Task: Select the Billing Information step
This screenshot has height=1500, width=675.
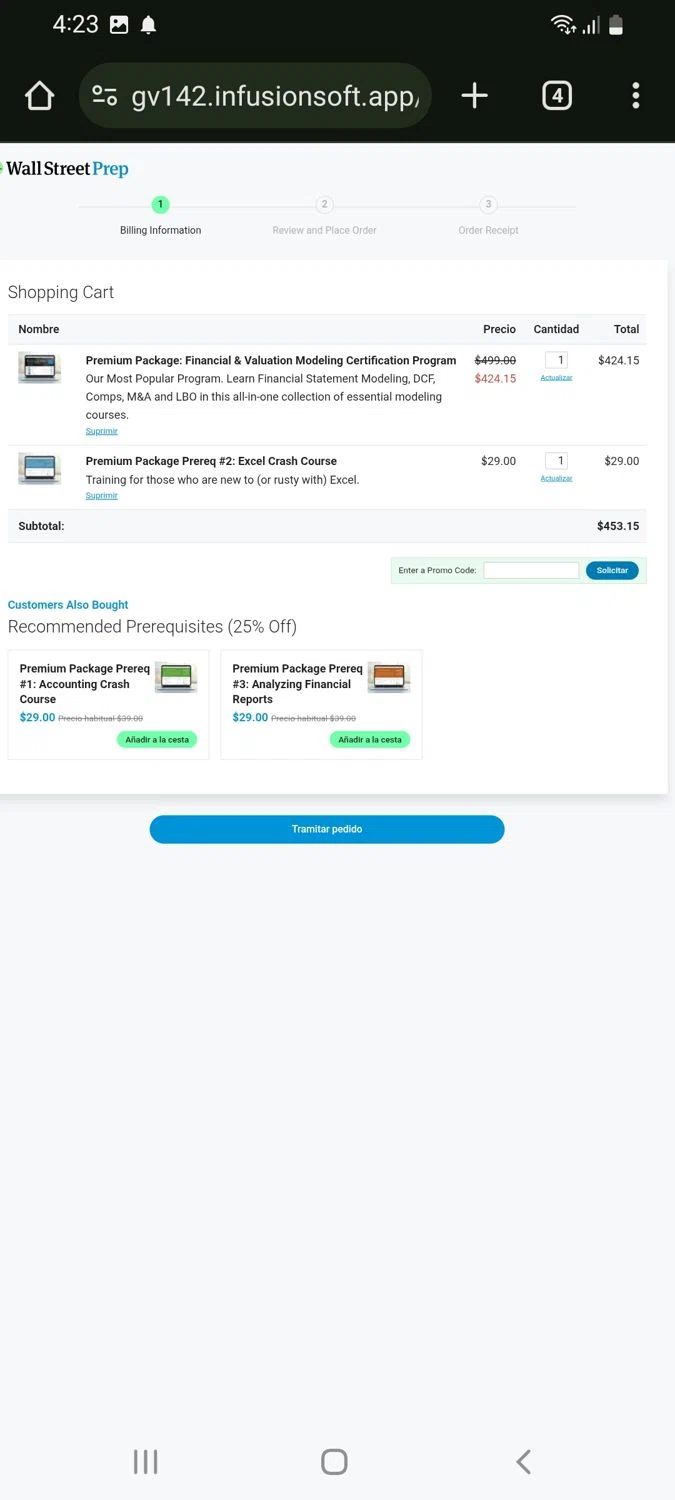Action: (160, 205)
